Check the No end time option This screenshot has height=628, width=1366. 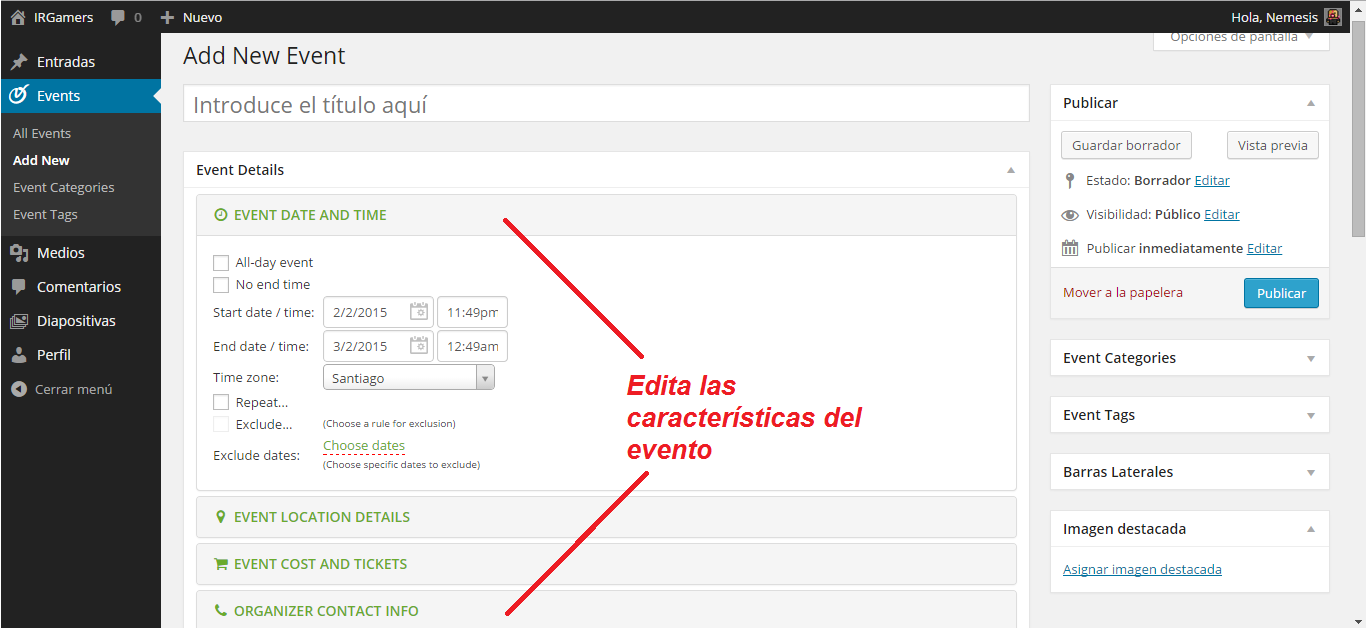(x=221, y=285)
